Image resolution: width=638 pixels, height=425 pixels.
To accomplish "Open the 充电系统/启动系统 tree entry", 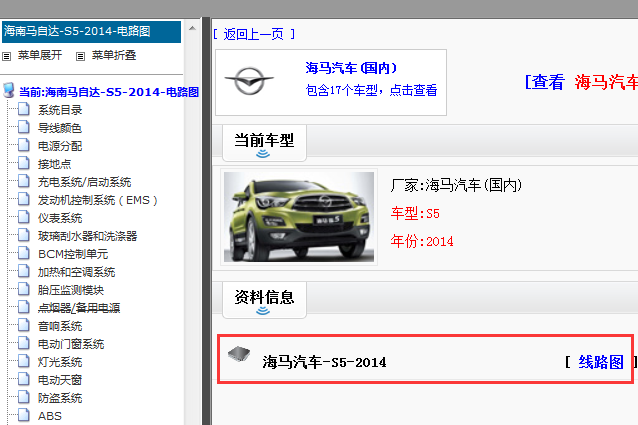I will pyautogui.click(x=84, y=182).
